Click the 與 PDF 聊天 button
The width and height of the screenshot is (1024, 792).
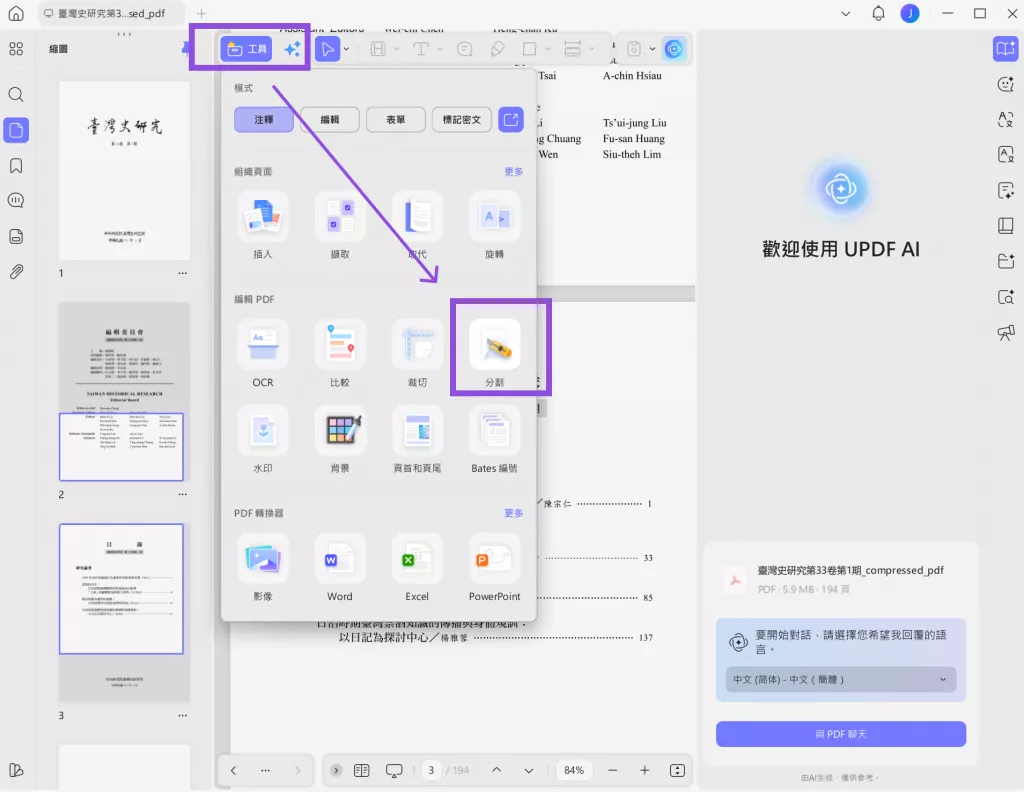840,734
